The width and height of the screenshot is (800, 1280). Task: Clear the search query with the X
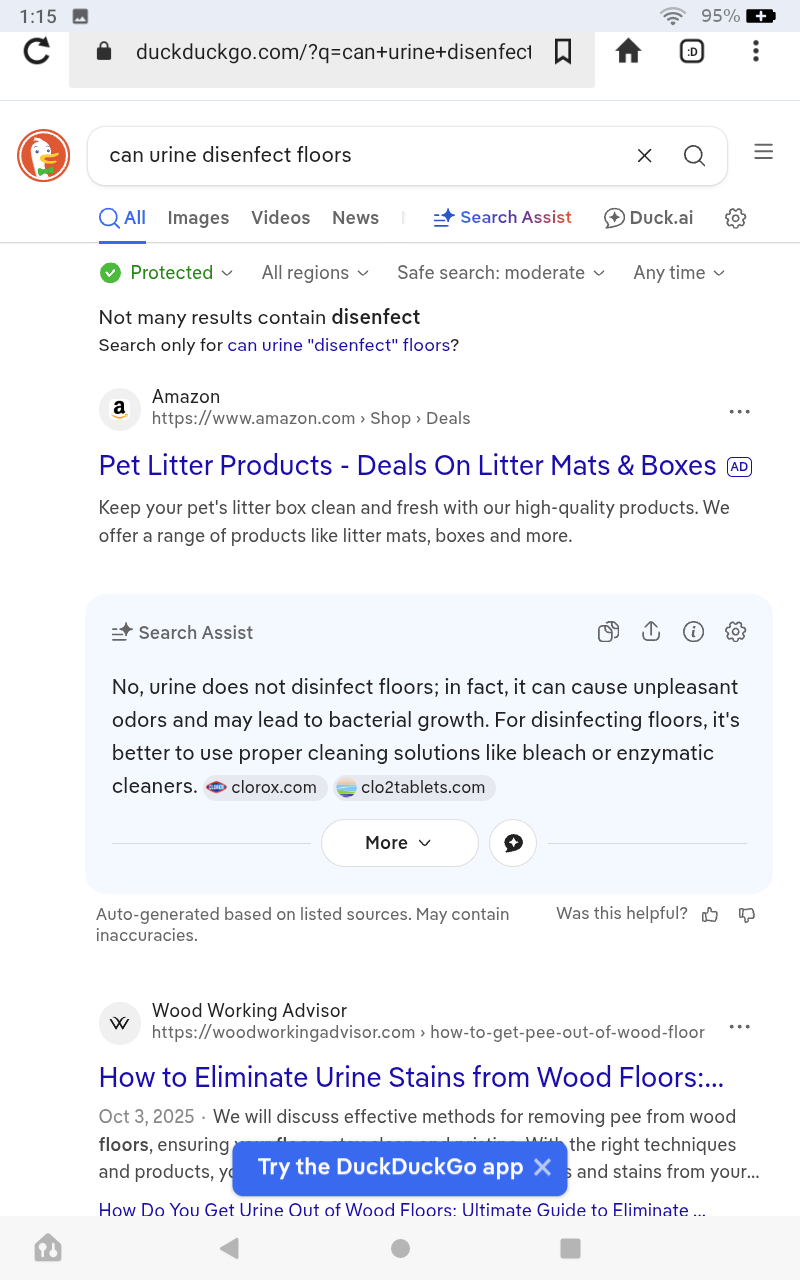click(644, 155)
